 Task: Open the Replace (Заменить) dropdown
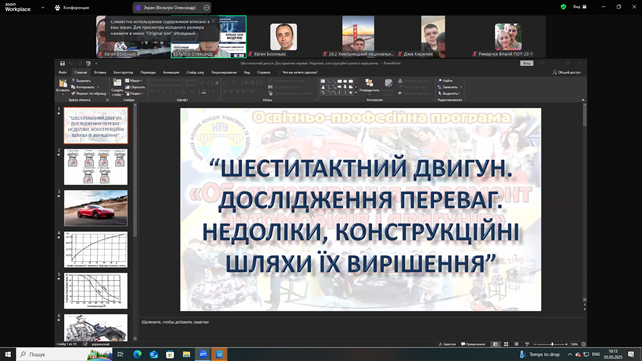pyautogui.click(x=450, y=87)
